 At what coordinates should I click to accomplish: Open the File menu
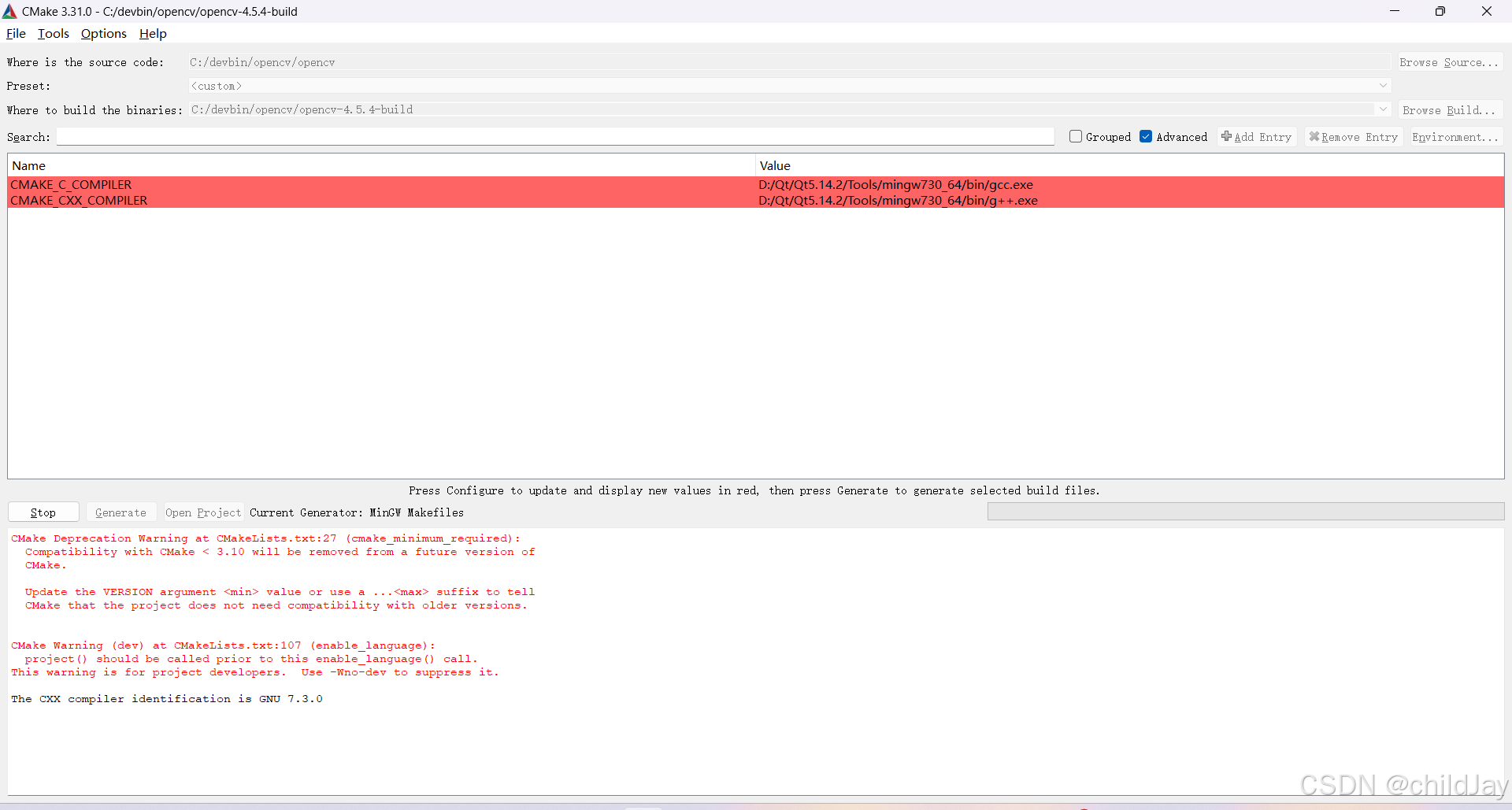pos(16,33)
